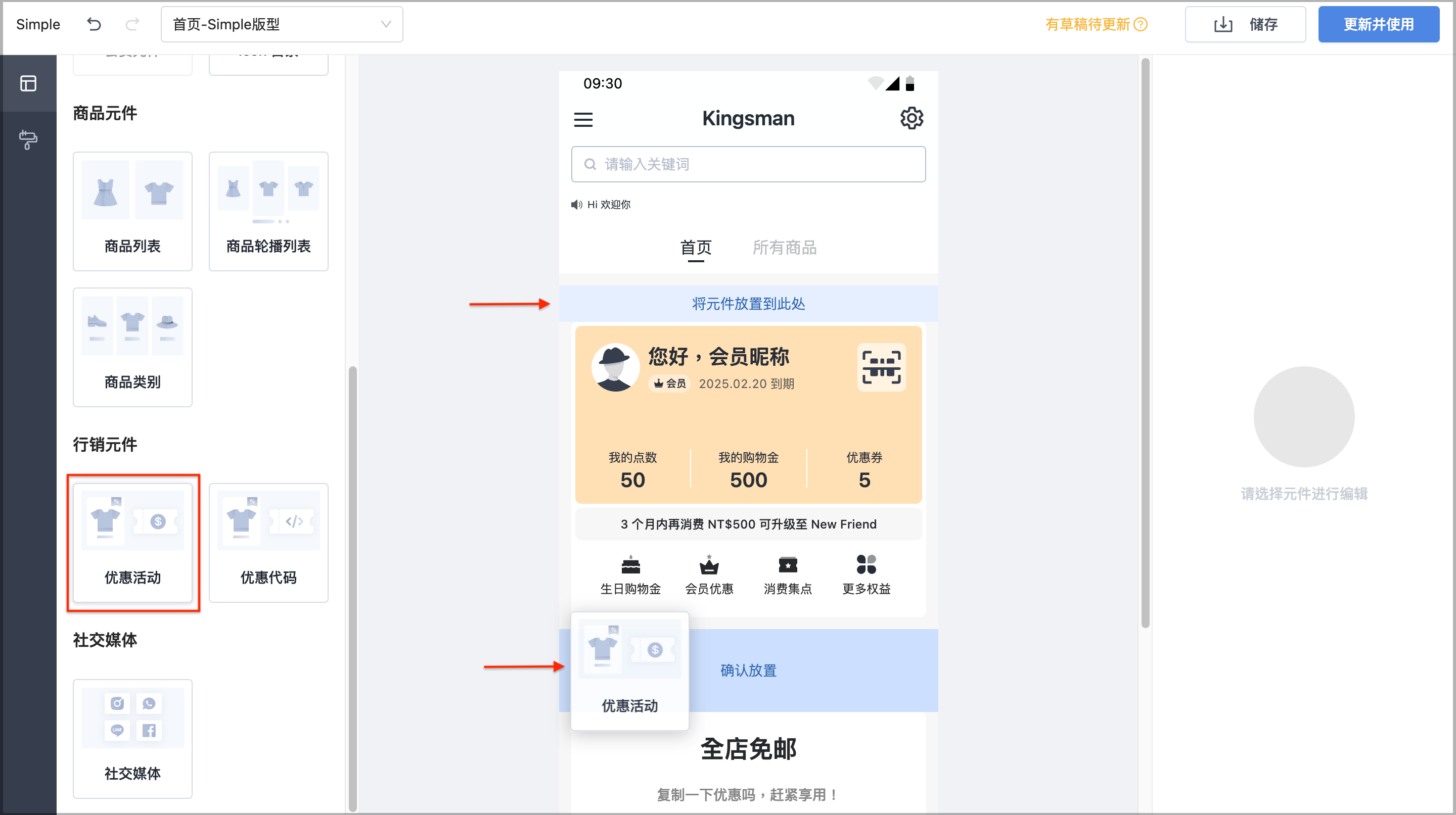
Task: Click the 全店免邮 heading
Action: [x=748, y=749]
